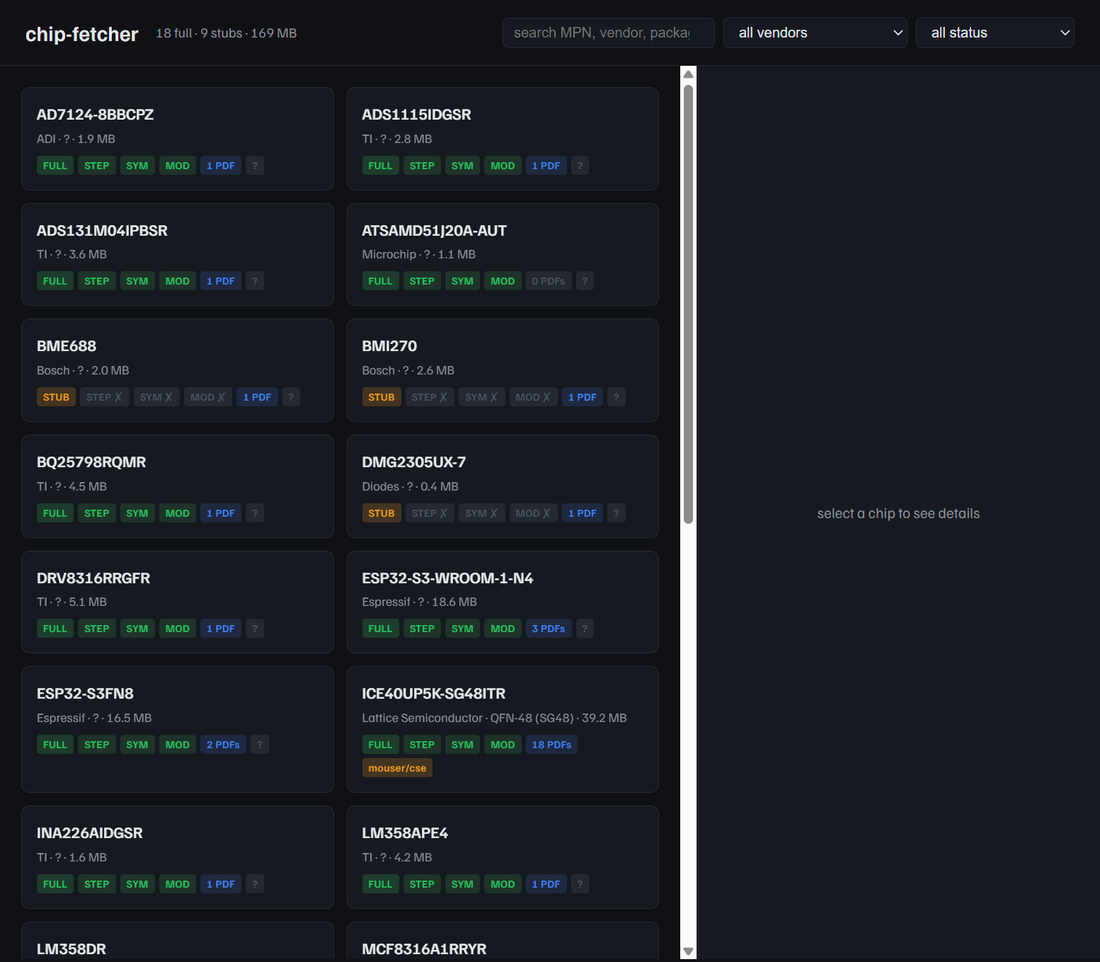Screen dimensions: 1100x962
Task: Click the 0 PDFs badge on ATSAMD51J20A-AUT
Action: tap(548, 281)
